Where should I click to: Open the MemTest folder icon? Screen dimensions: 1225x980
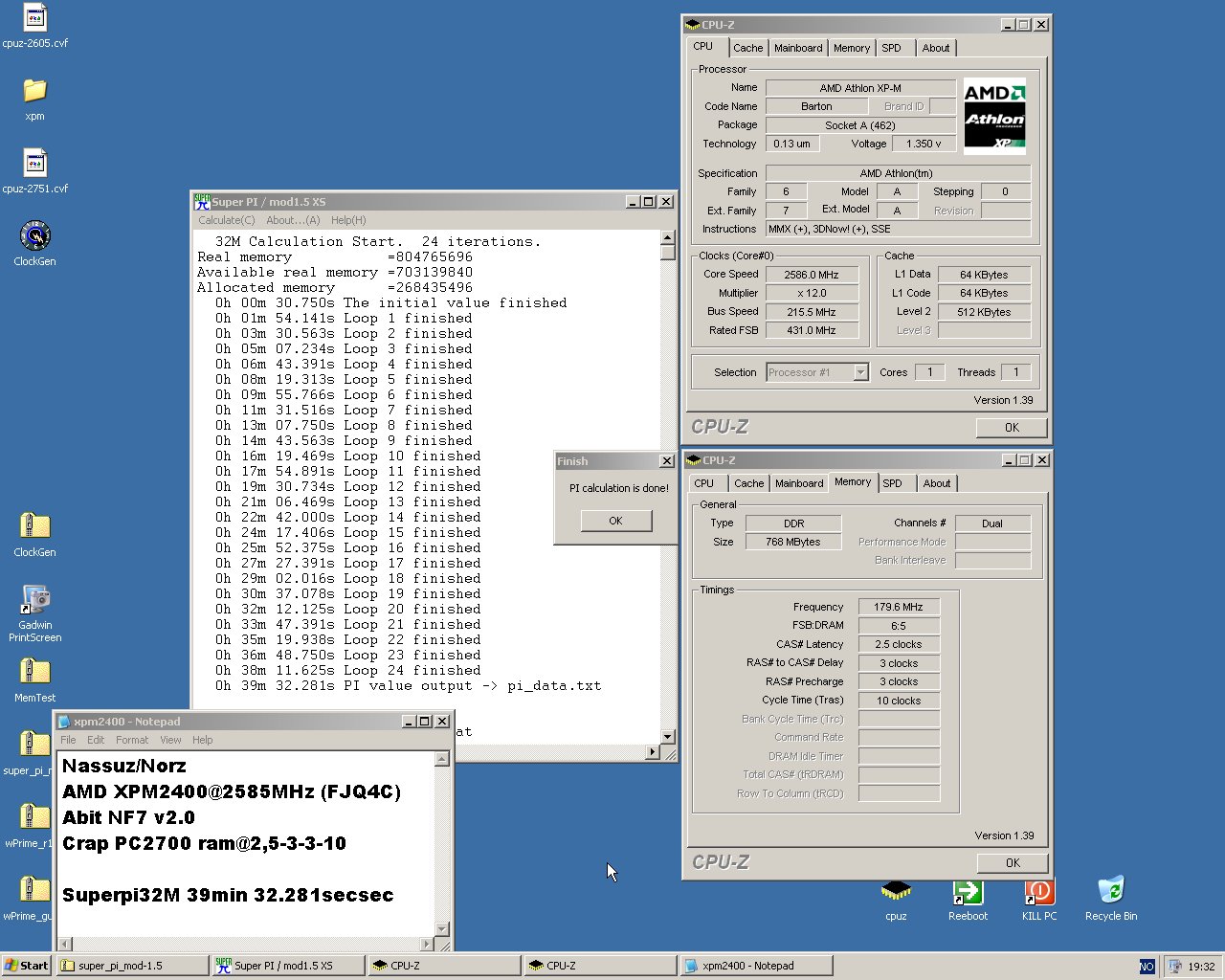35,672
